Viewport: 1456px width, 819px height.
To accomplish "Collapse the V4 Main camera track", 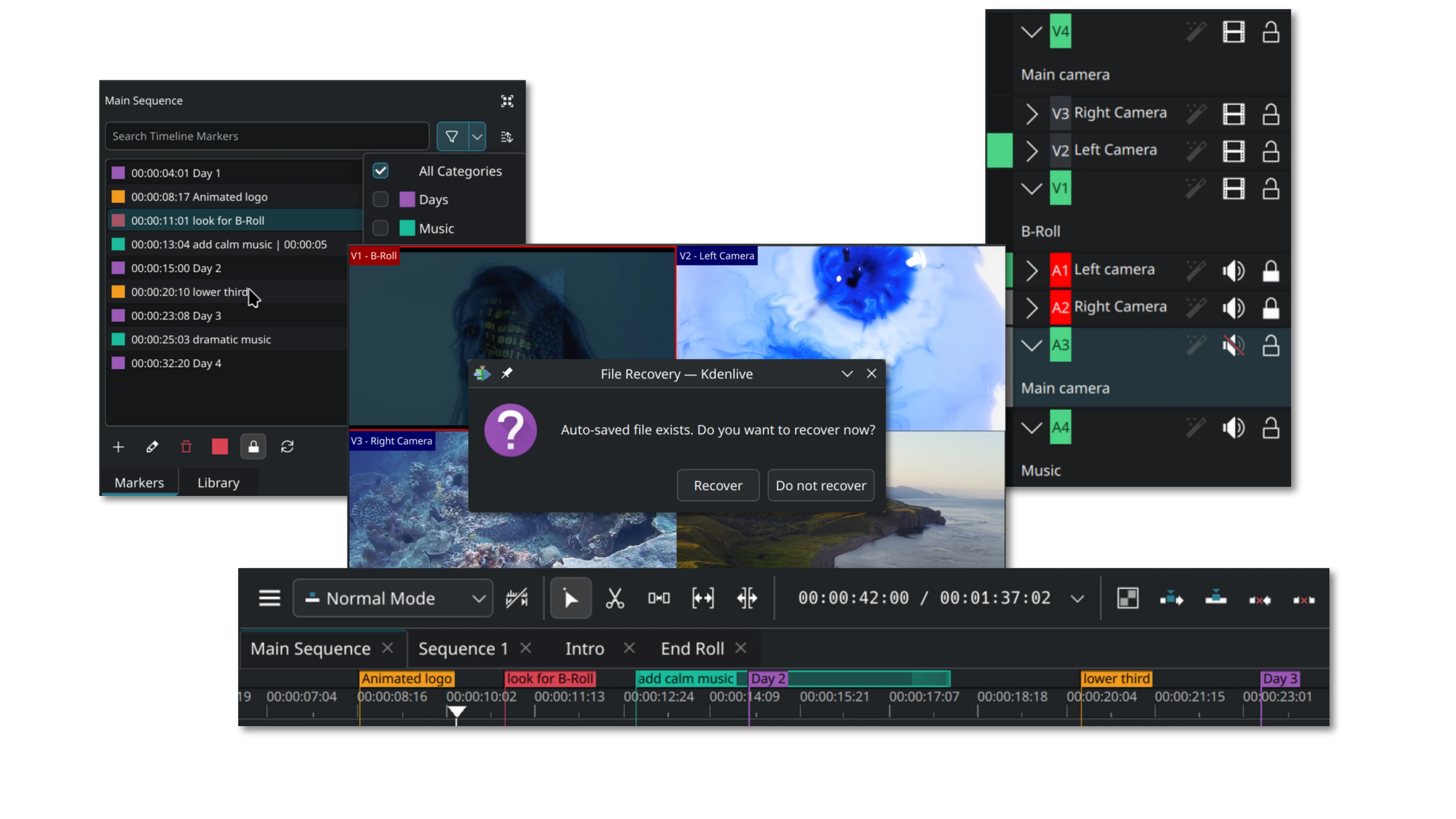I will (1031, 31).
